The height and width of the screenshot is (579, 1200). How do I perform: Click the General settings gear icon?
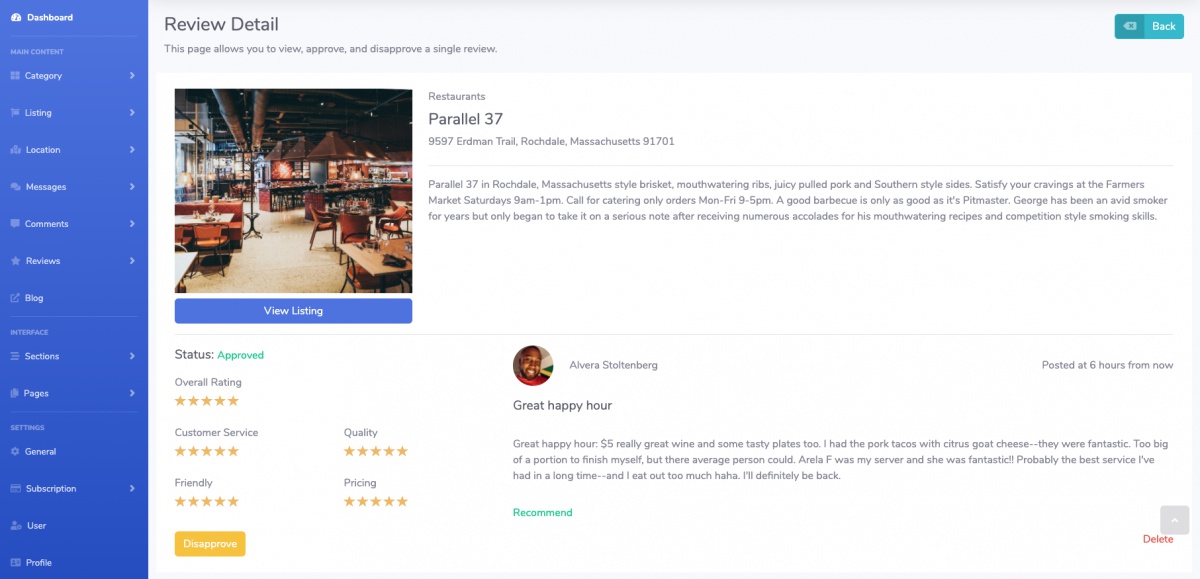(15, 452)
